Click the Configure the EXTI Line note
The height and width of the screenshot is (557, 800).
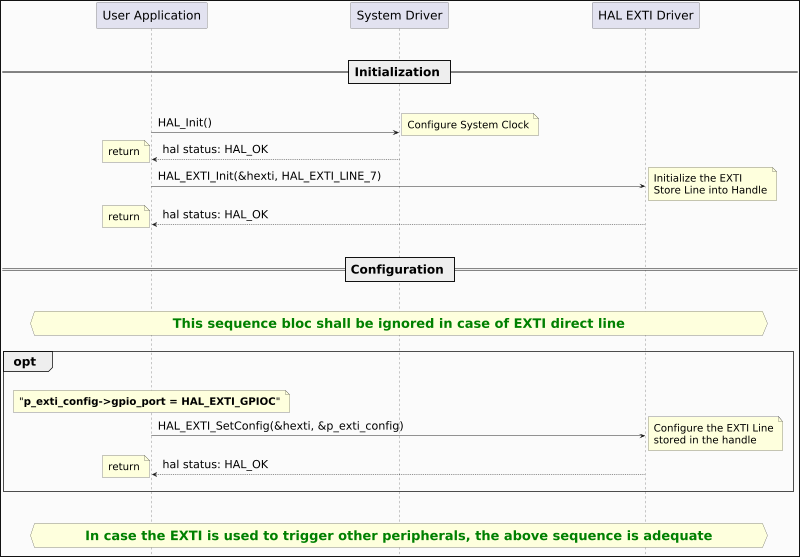(x=715, y=434)
